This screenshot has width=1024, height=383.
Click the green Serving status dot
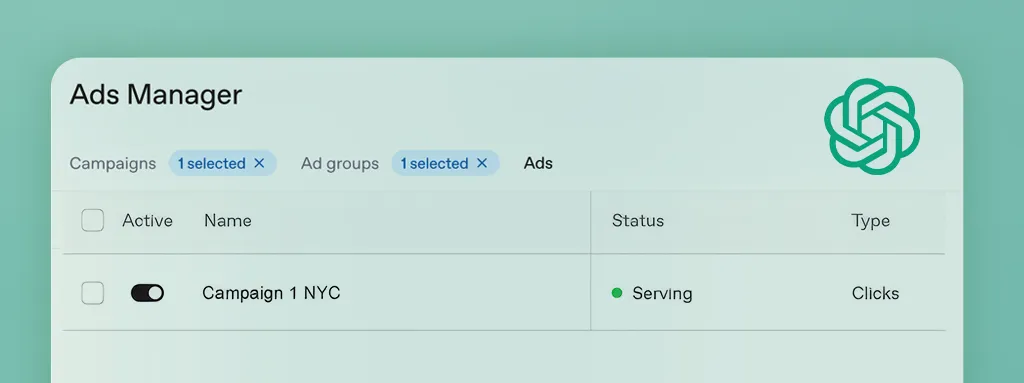(616, 293)
